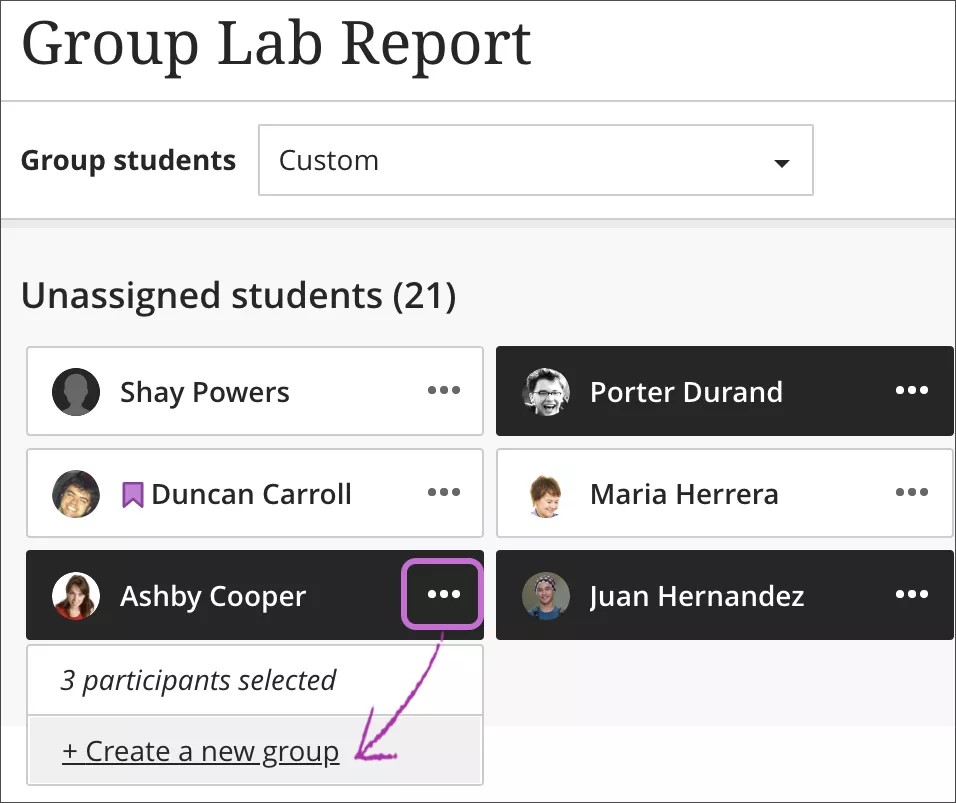Open Shay Powers' options menu
Image resolution: width=956 pixels, height=803 pixels.
point(443,392)
